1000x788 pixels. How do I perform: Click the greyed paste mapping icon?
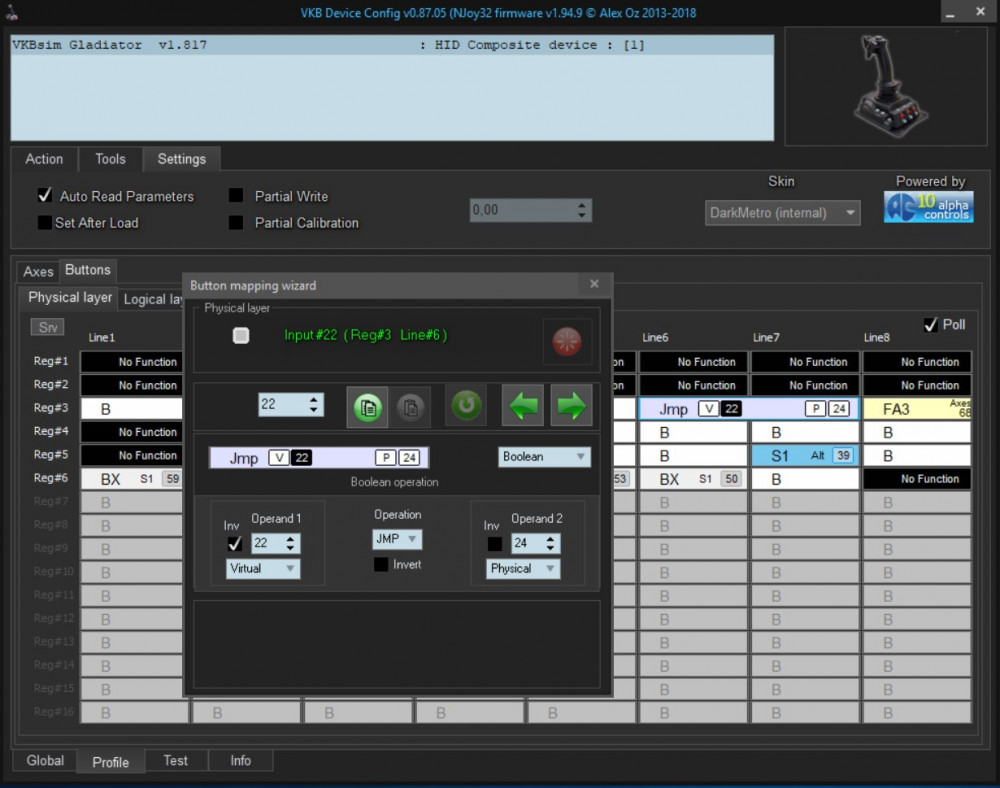click(x=411, y=406)
